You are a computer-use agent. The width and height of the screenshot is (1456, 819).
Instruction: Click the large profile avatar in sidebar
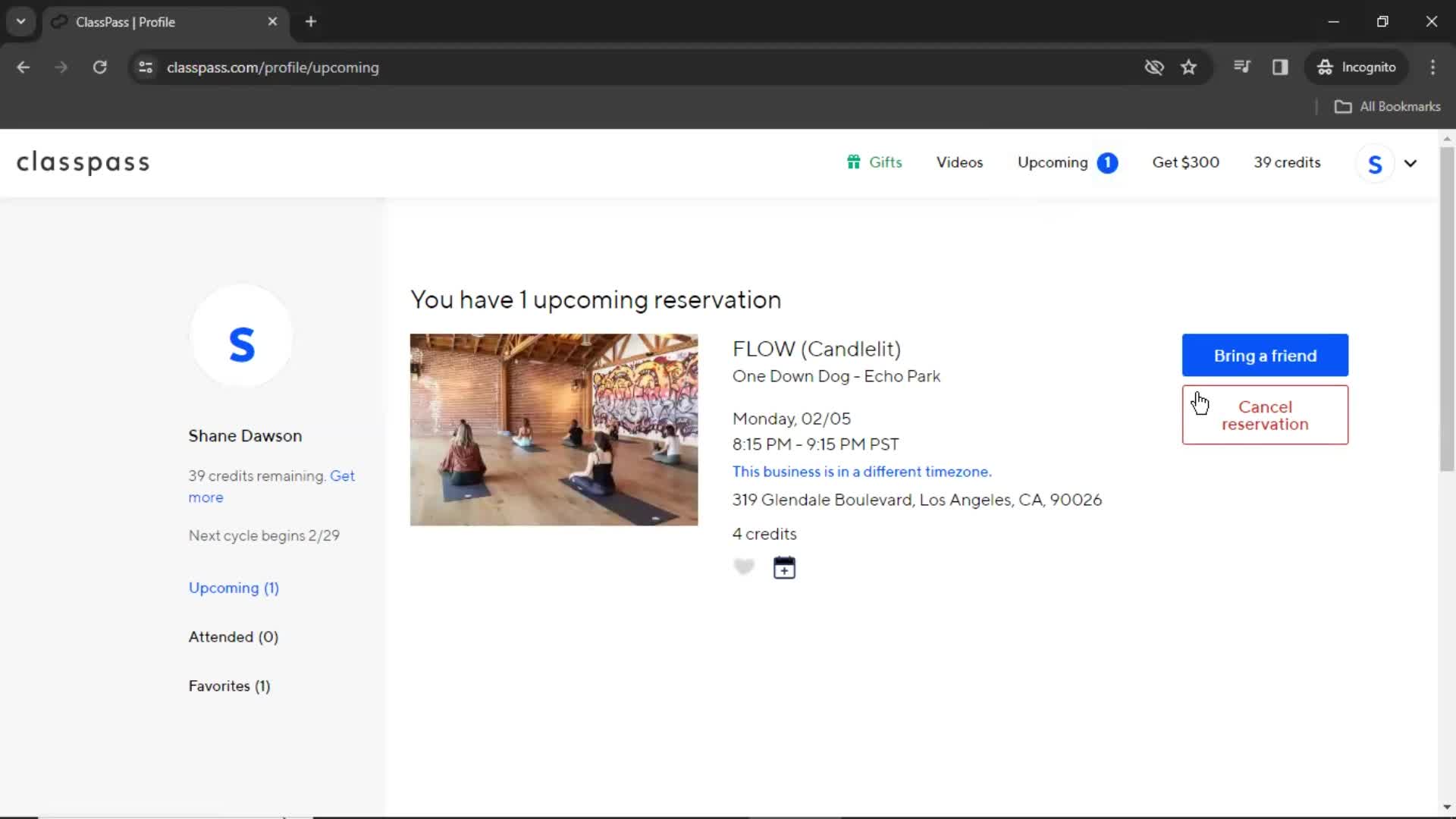241,336
